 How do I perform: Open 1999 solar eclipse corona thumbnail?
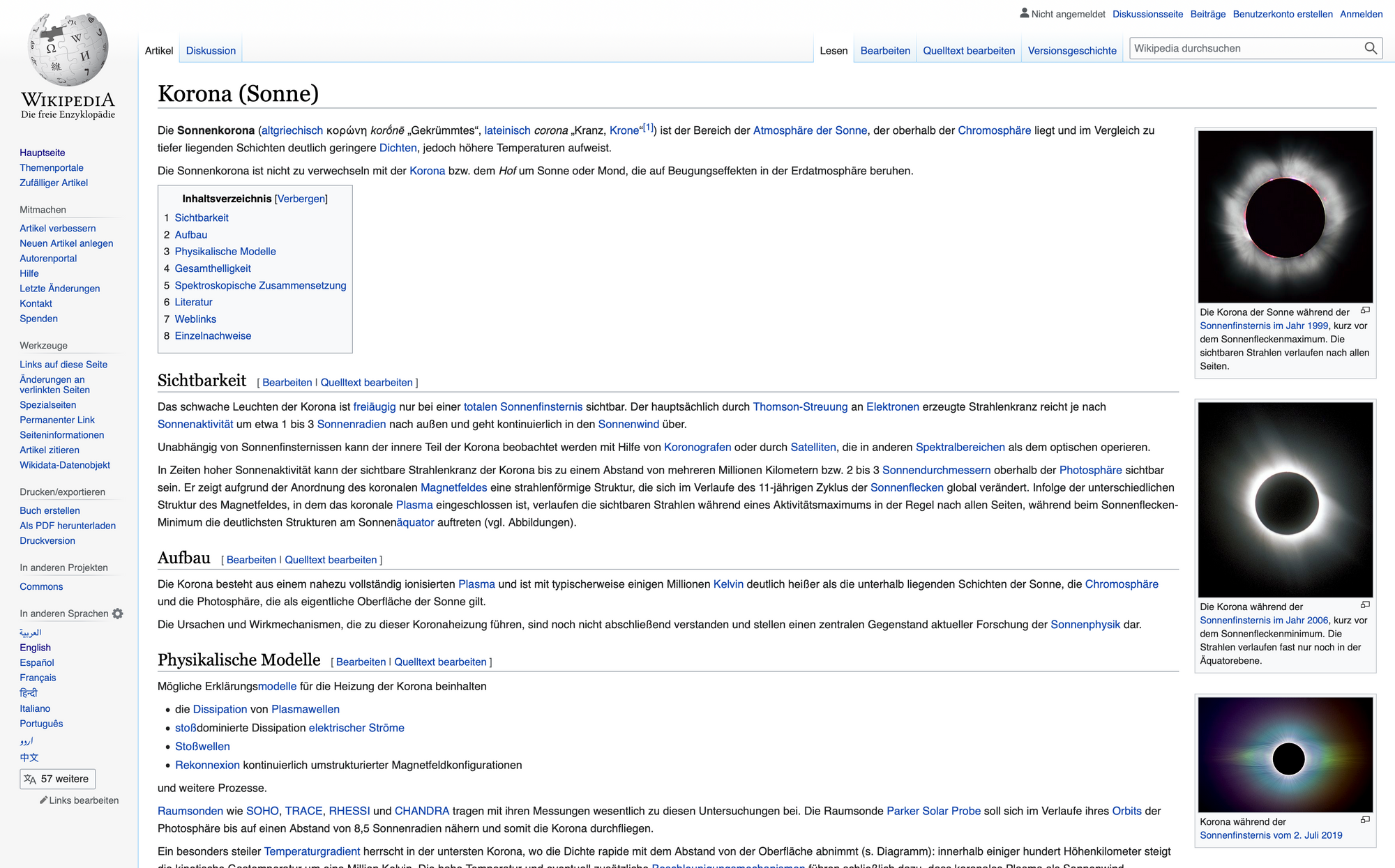tap(1285, 217)
